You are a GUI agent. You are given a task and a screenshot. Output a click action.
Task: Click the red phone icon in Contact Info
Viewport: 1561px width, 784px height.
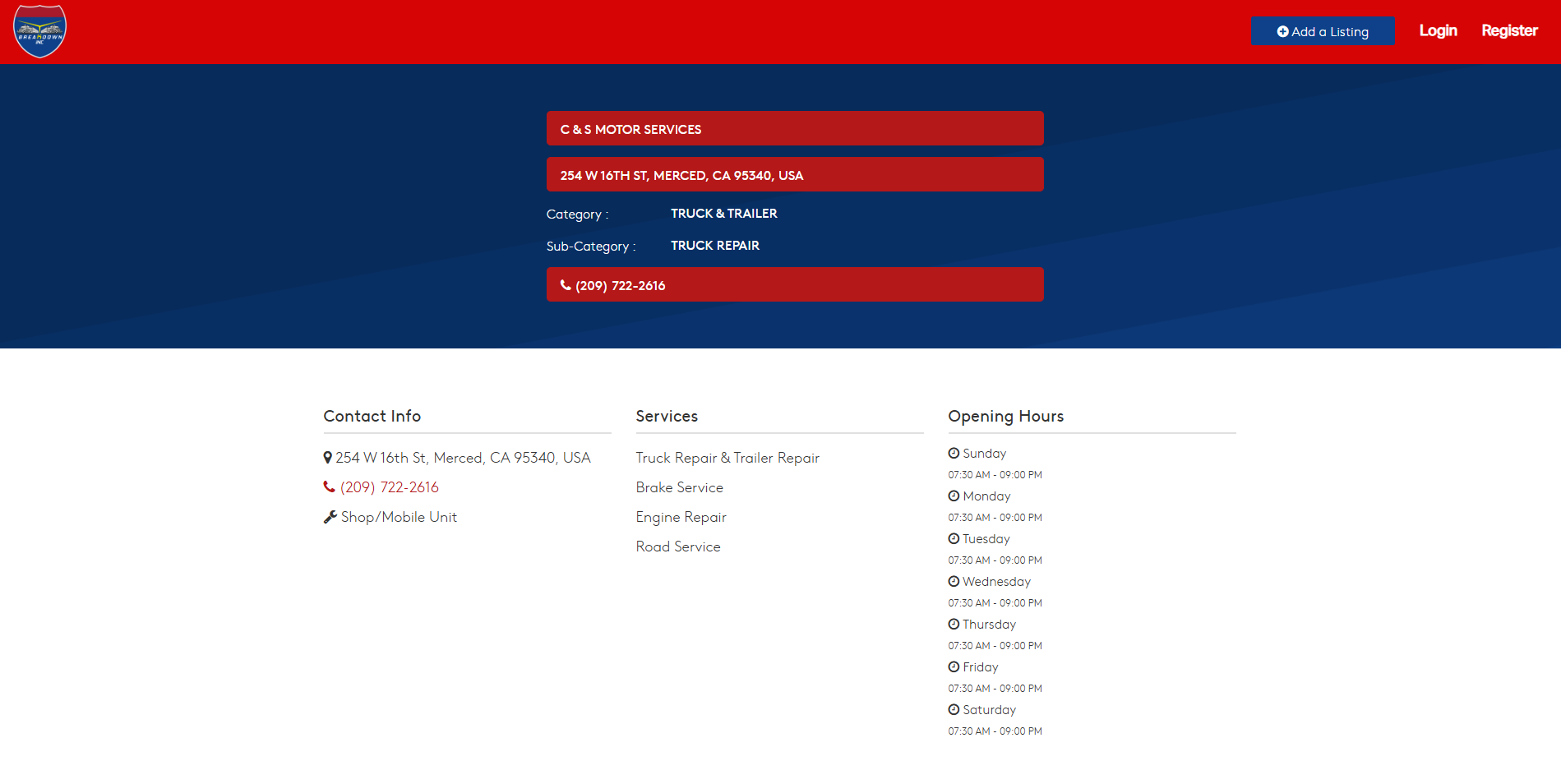pyautogui.click(x=330, y=487)
